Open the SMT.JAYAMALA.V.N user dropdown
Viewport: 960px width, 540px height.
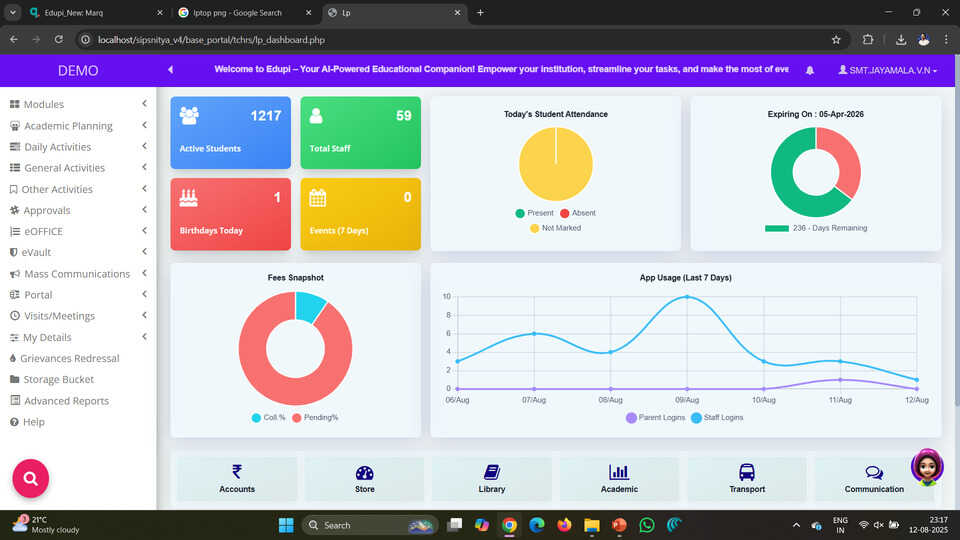pos(887,70)
